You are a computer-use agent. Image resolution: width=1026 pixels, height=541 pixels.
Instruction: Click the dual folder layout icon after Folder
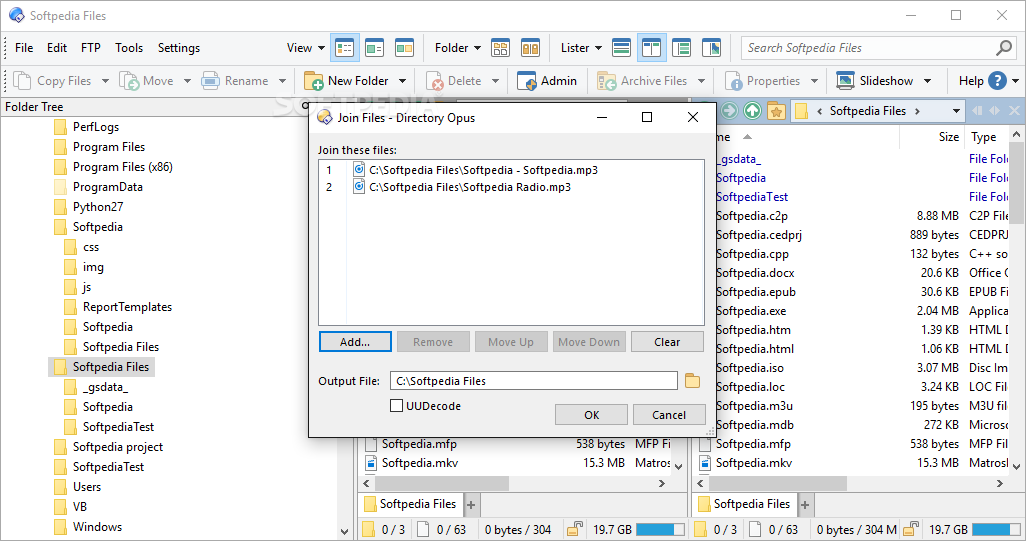click(x=530, y=48)
